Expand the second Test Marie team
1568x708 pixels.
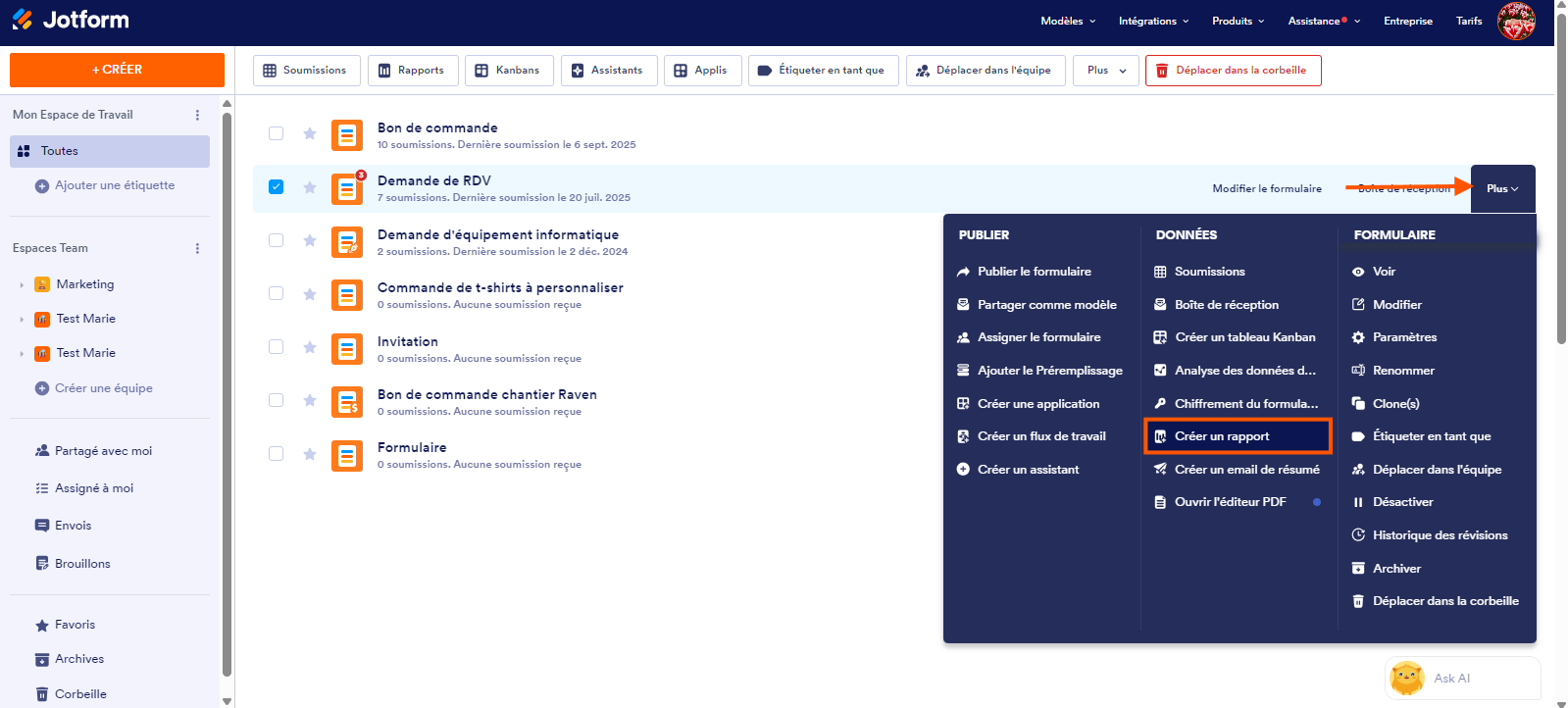pyautogui.click(x=22, y=354)
